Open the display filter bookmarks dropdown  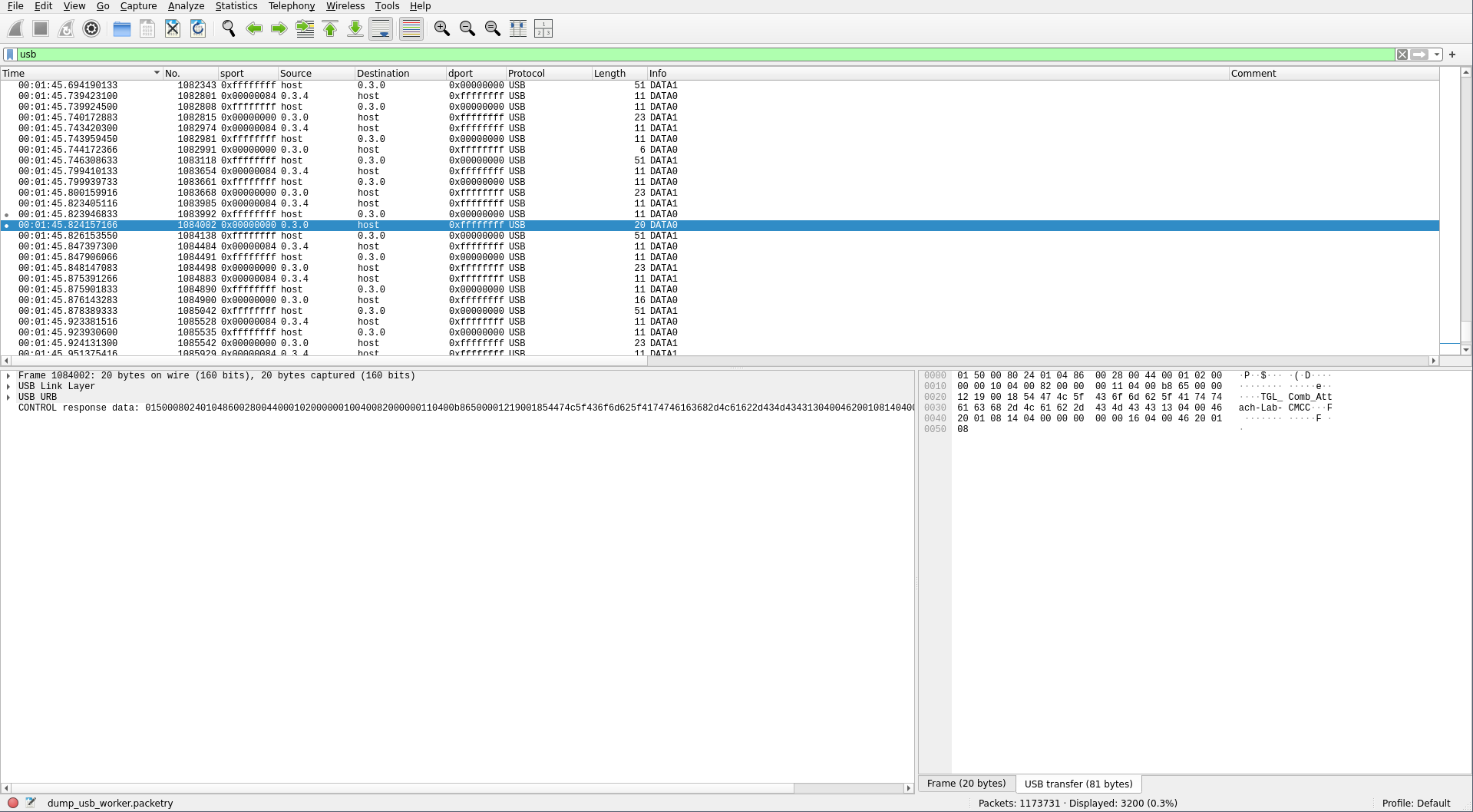[x=10, y=54]
